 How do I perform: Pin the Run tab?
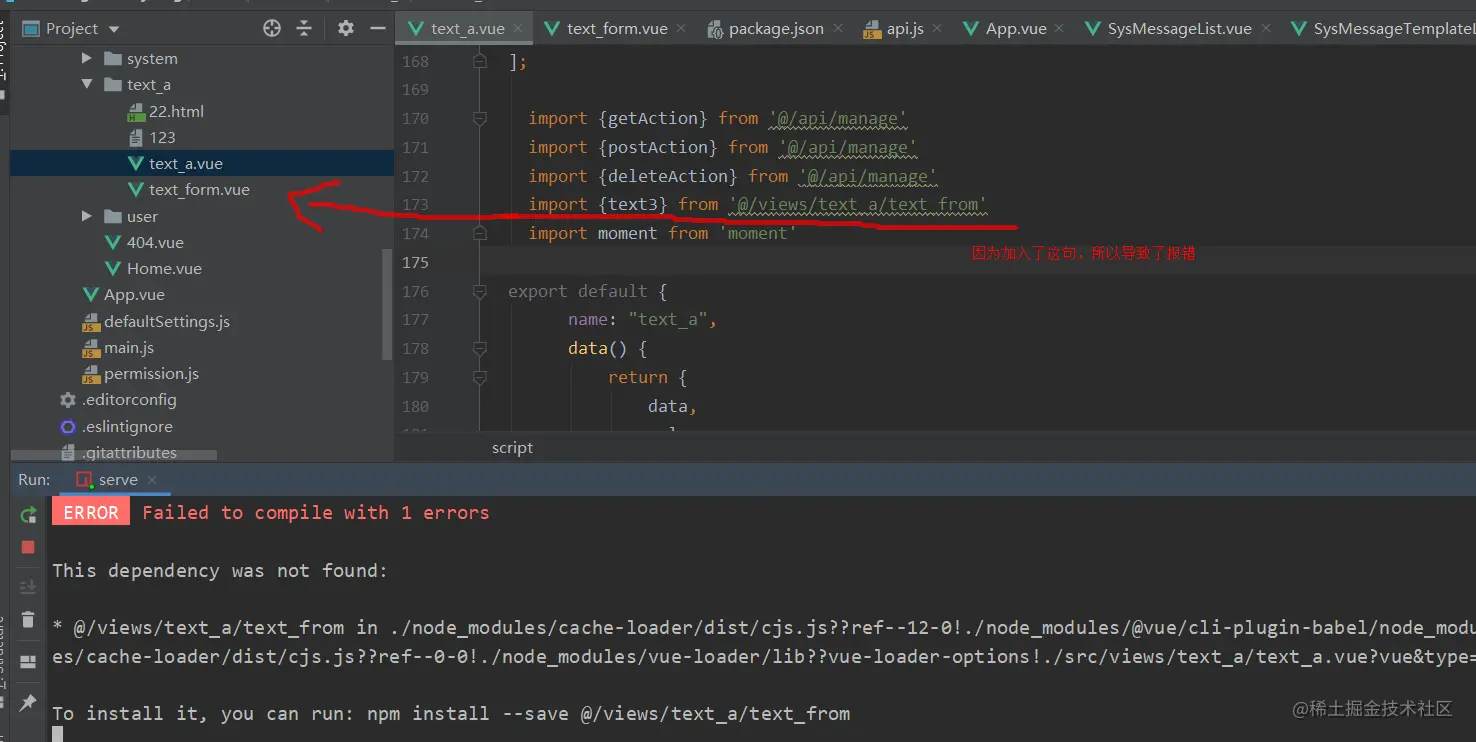point(28,704)
